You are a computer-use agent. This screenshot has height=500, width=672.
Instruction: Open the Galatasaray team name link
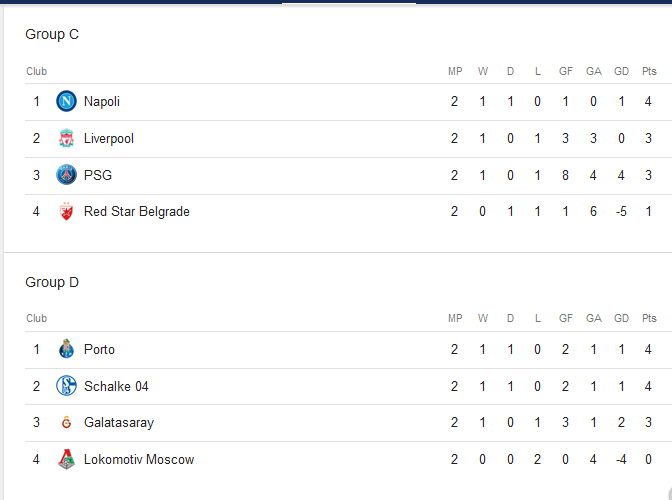[x=119, y=422]
